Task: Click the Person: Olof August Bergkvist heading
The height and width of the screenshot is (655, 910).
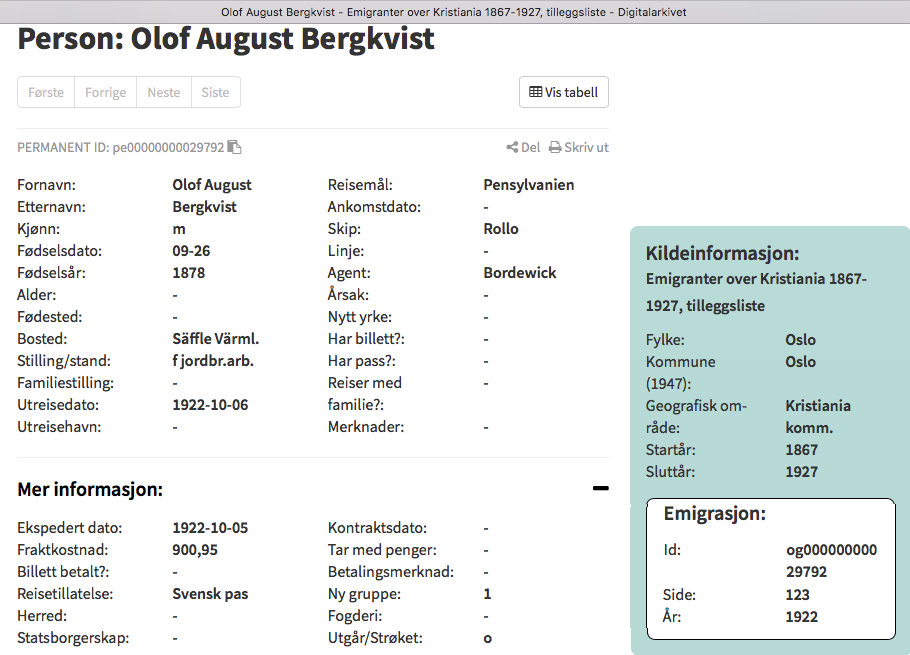Action: coord(226,39)
